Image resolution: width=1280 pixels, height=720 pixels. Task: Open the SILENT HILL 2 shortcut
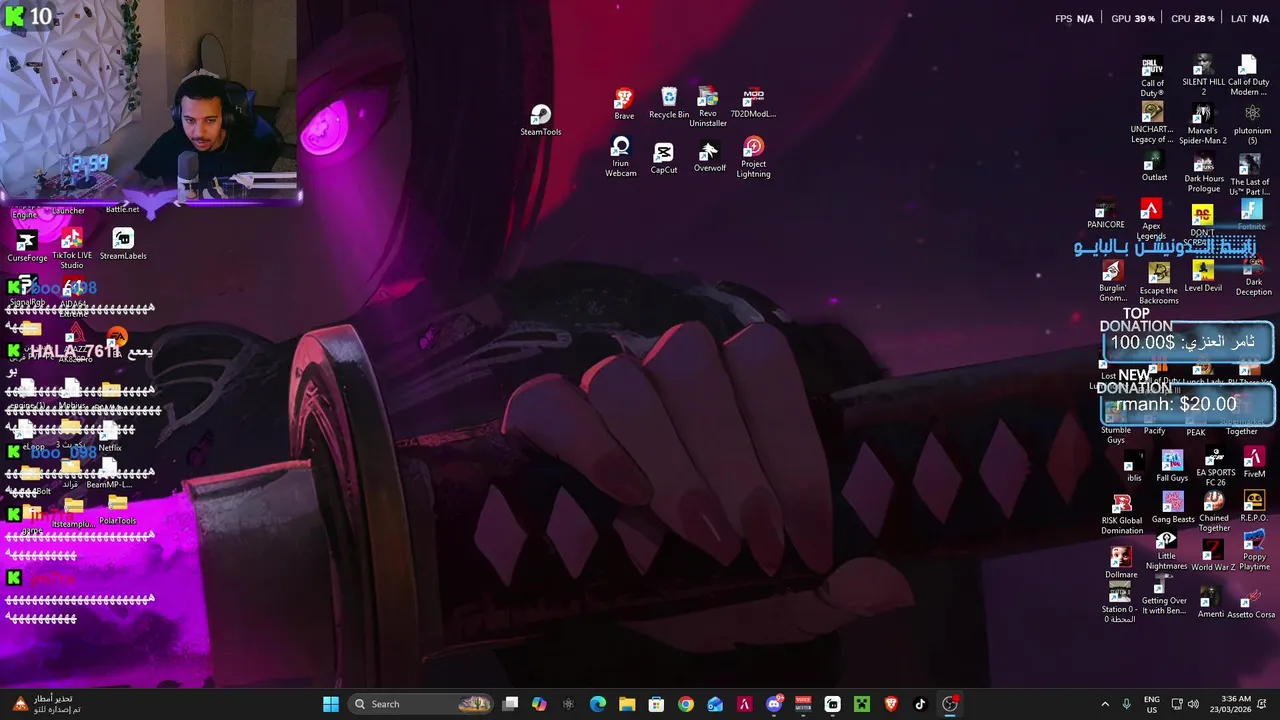(x=1203, y=76)
